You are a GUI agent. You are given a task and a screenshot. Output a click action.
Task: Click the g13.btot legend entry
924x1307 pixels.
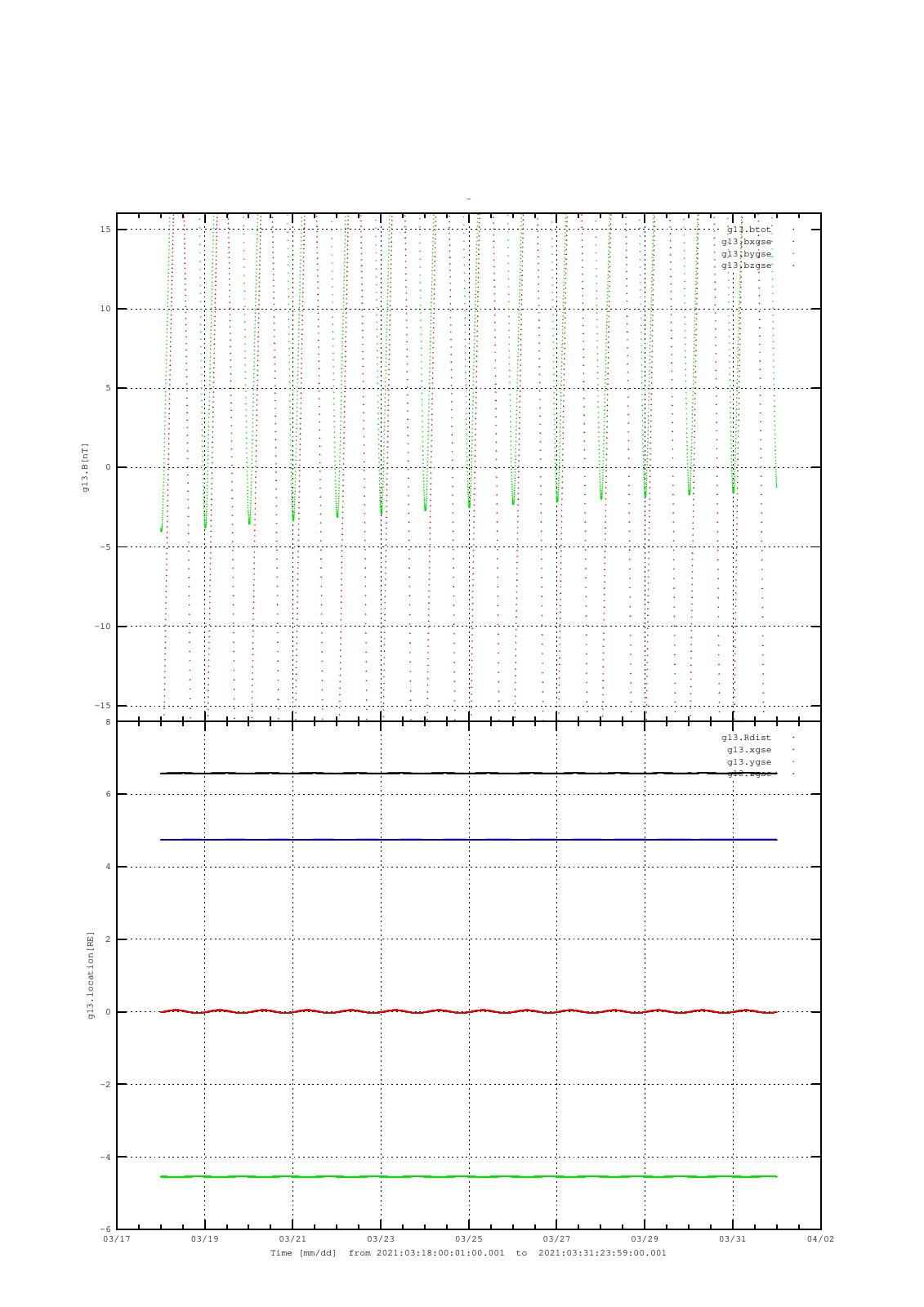pyautogui.click(x=749, y=230)
